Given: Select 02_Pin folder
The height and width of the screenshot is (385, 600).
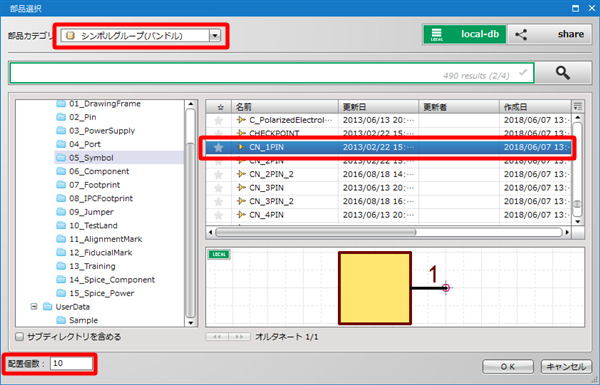Looking at the screenshot, I should (76, 117).
